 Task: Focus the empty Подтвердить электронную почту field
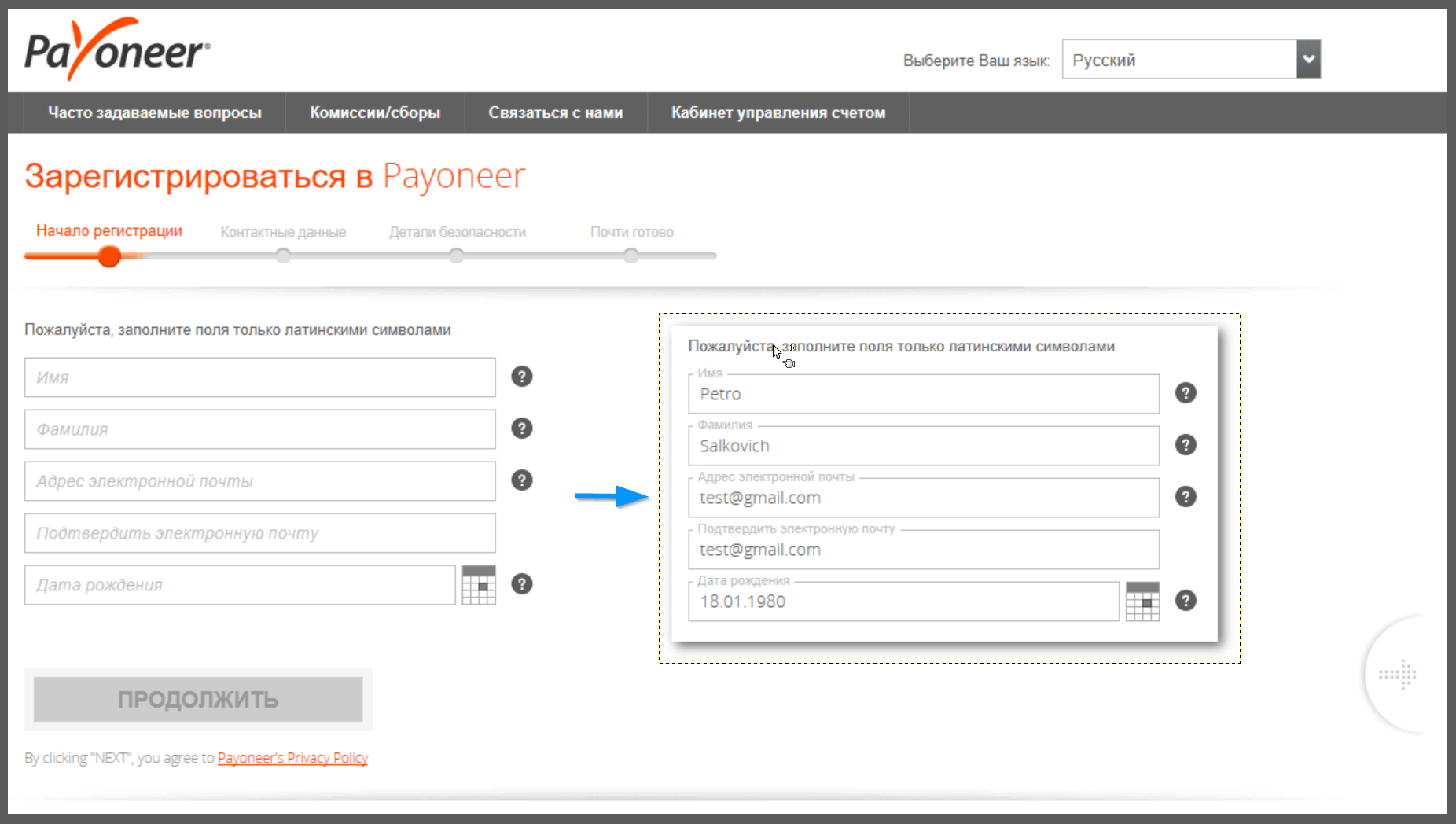[x=260, y=533]
